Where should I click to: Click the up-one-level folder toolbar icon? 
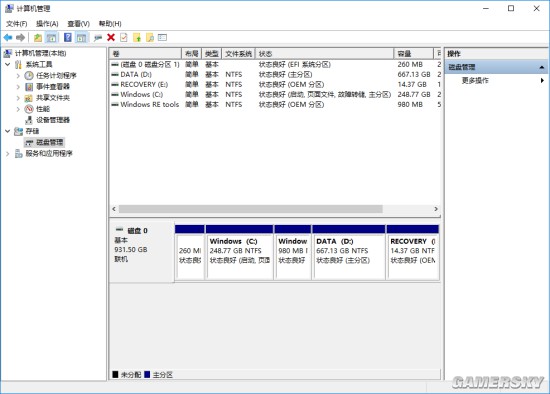click(38, 38)
